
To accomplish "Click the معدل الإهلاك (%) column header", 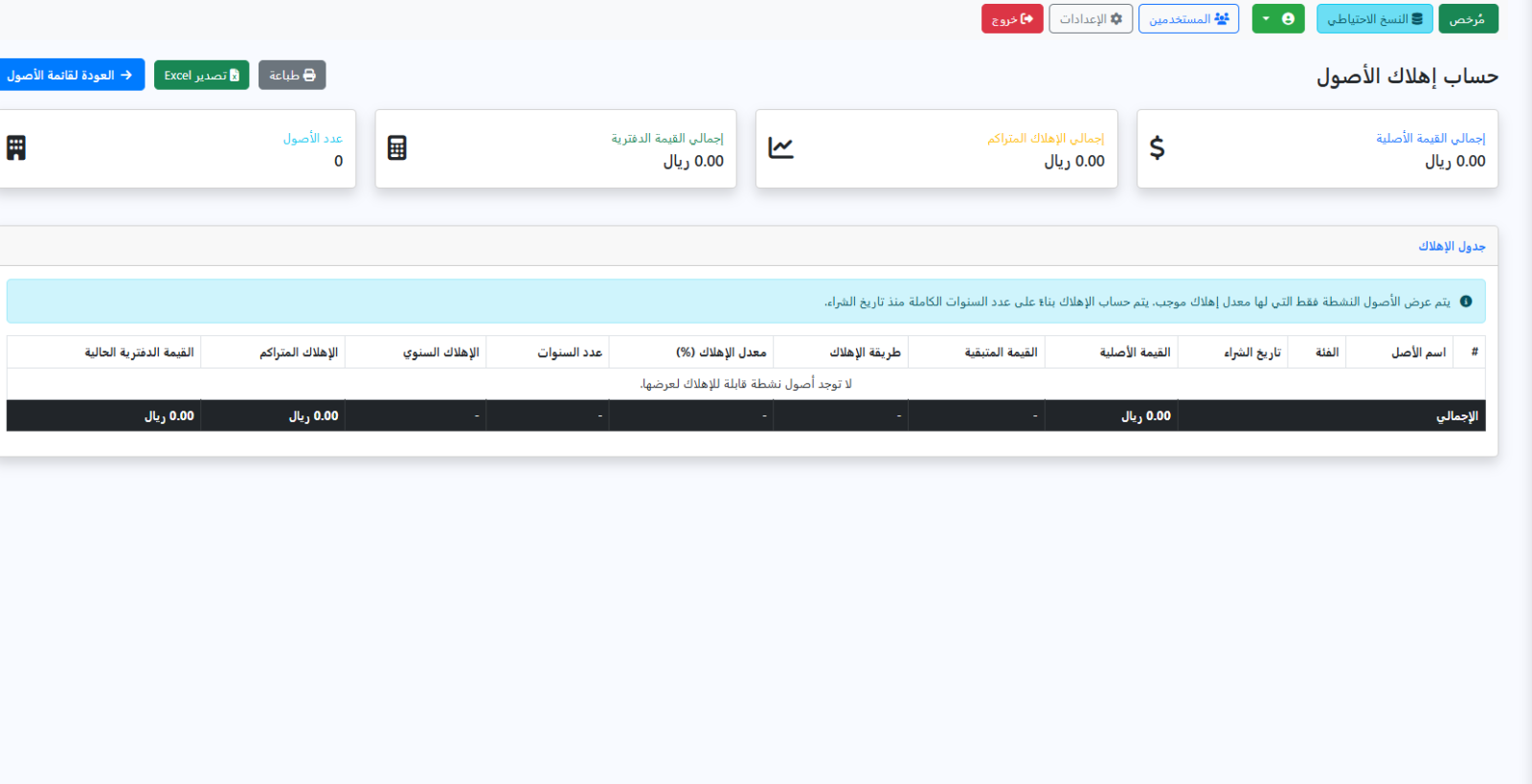I will (721, 352).
